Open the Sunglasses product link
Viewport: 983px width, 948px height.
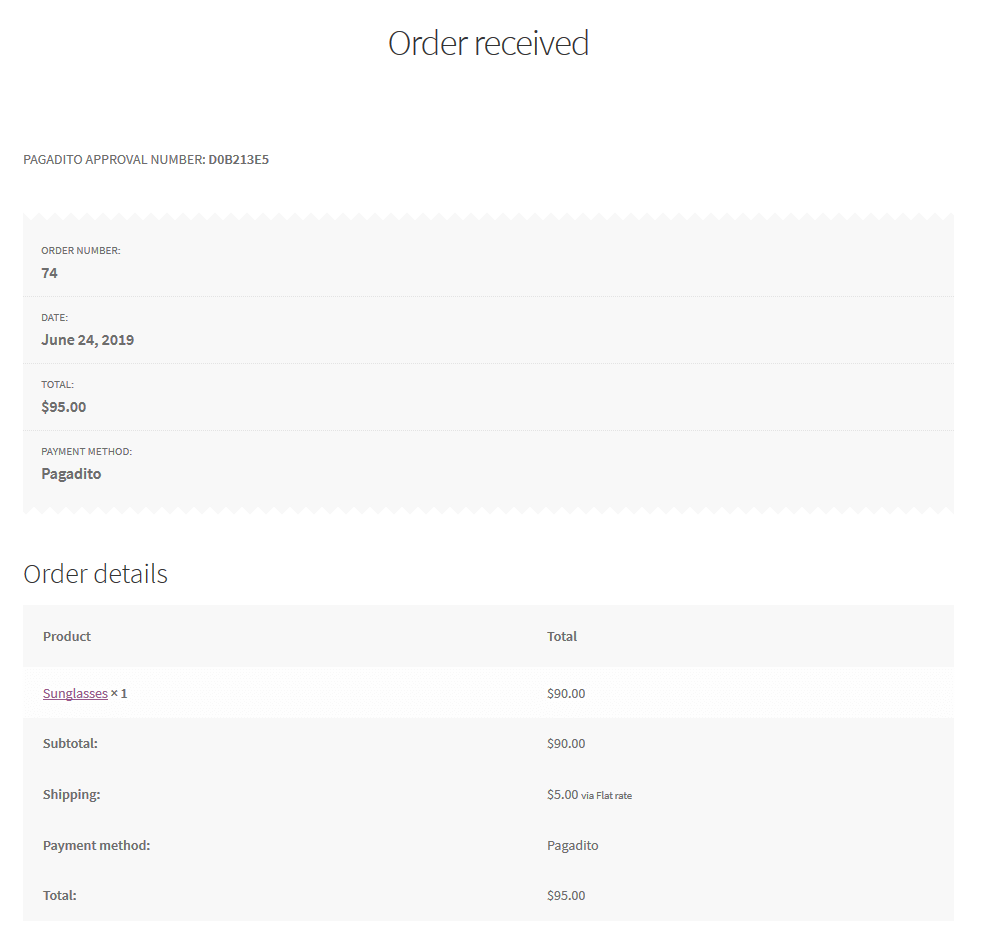pyautogui.click(x=75, y=693)
